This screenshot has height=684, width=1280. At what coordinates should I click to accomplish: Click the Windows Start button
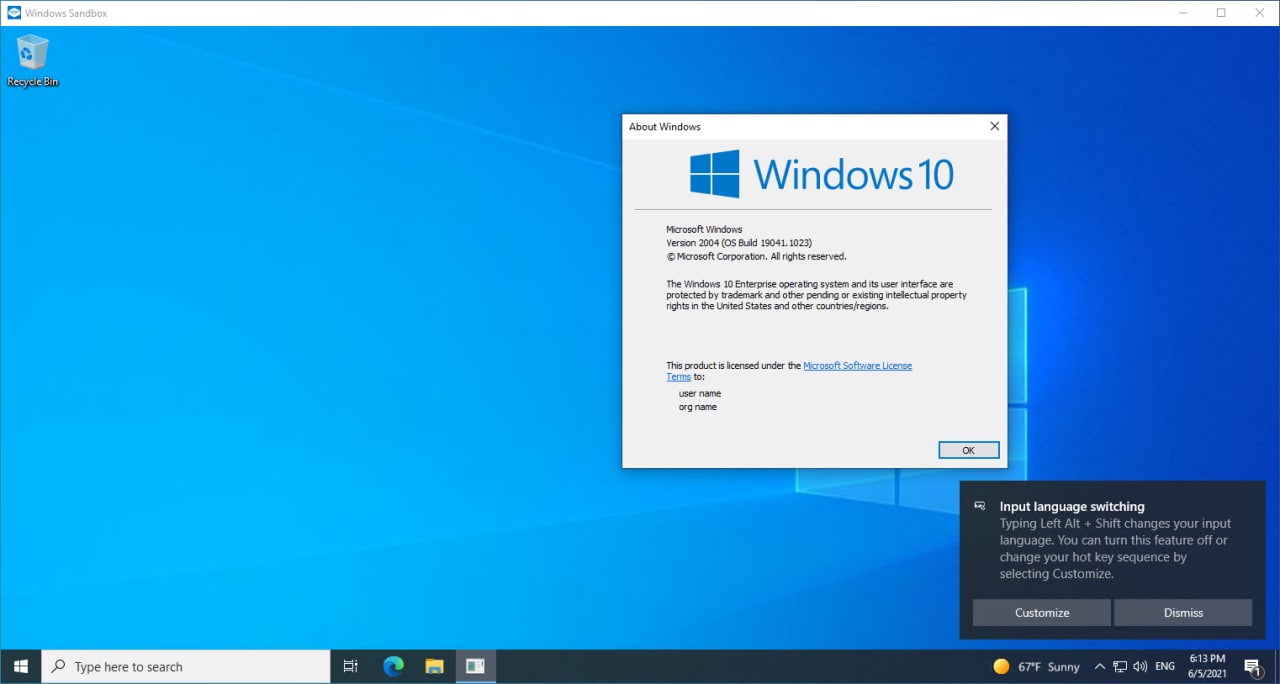click(21, 667)
